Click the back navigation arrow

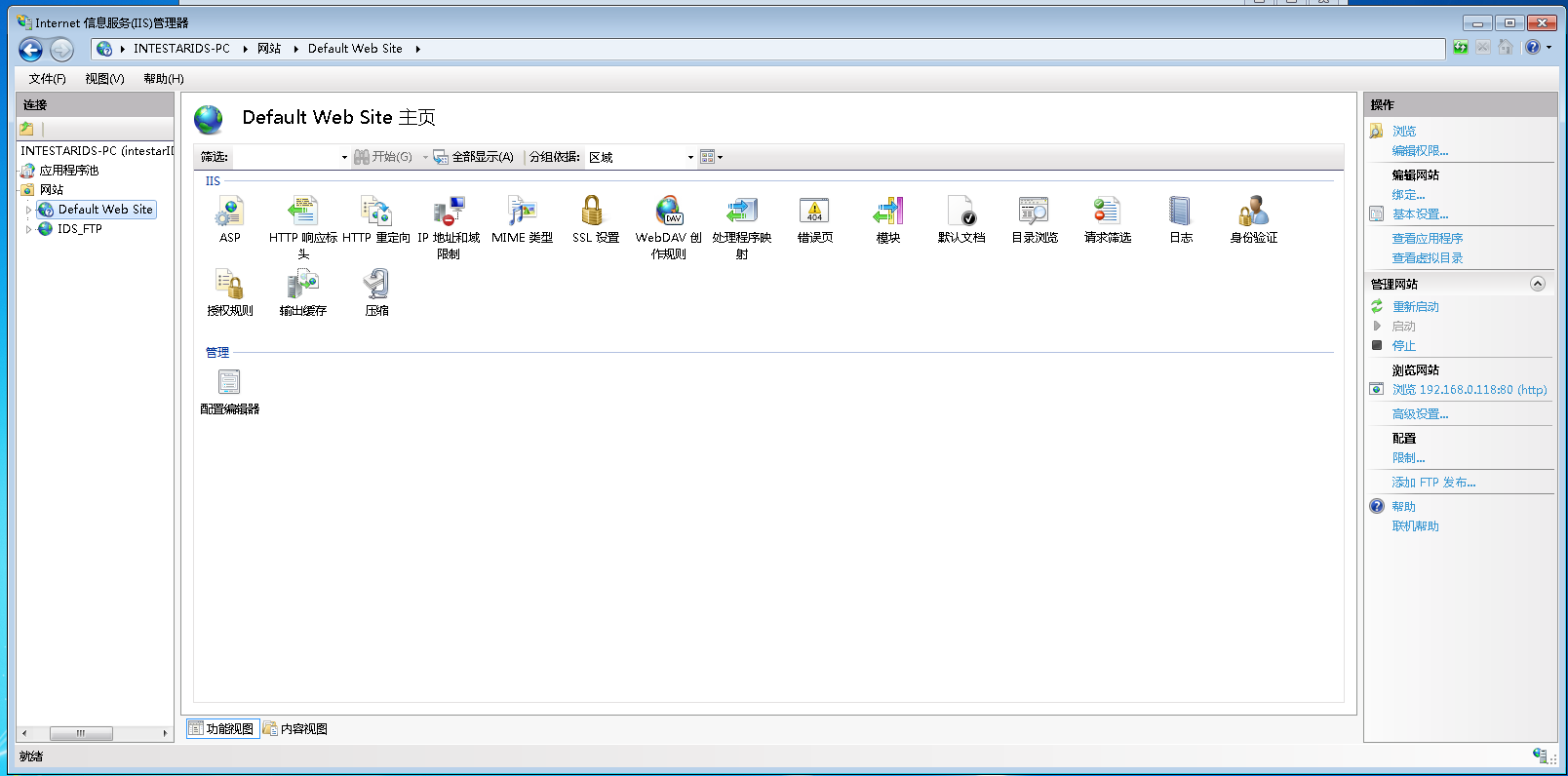pyautogui.click(x=31, y=50)
